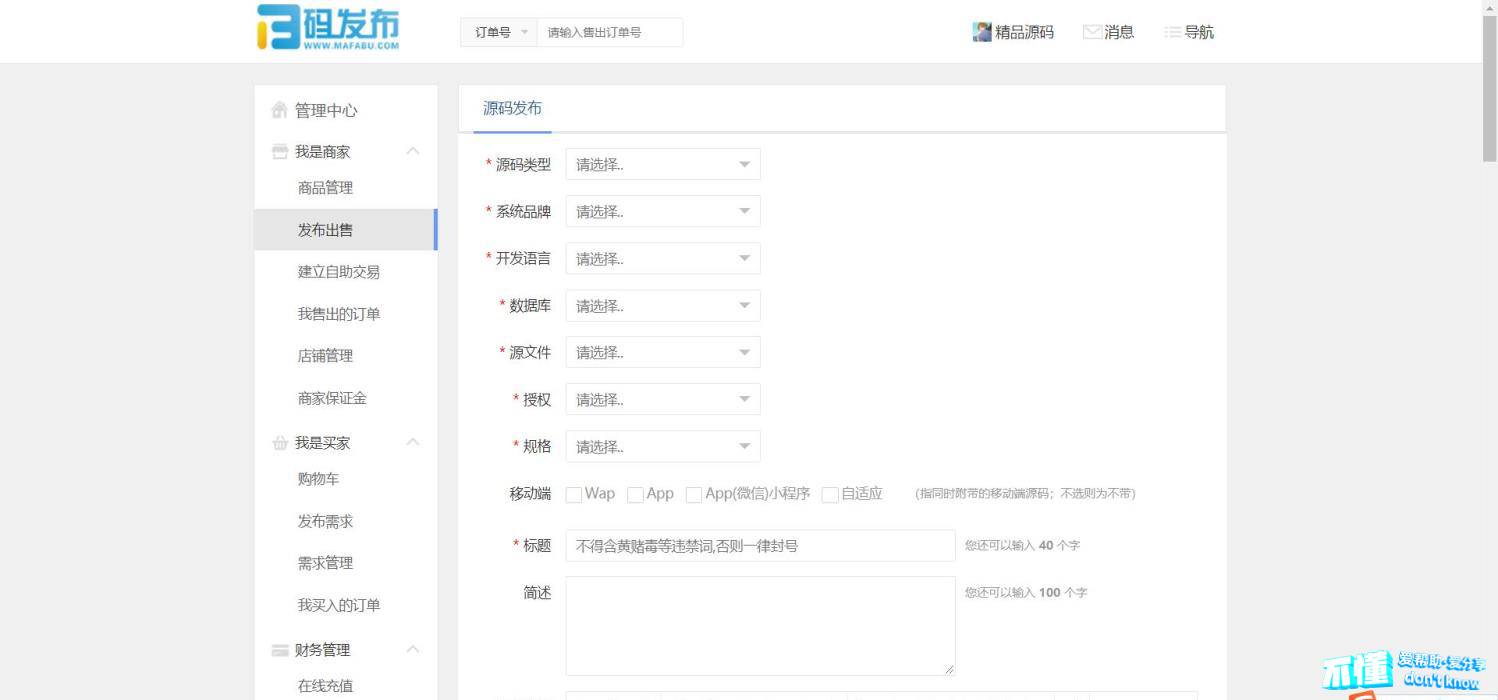Viewport: 1498px width, 700px height.
Task: Click the Mafabu site logo
Action: [x=328, y=28]
